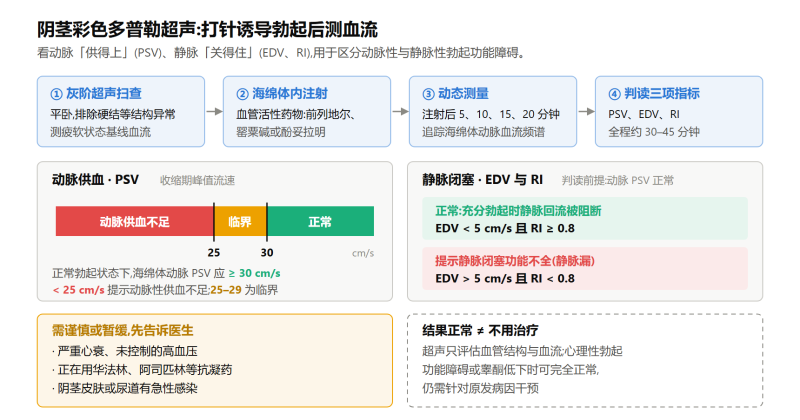Click the orange 临界 bar segment
The width and height of the screenshot is (800, 420).
click(240, 221)
